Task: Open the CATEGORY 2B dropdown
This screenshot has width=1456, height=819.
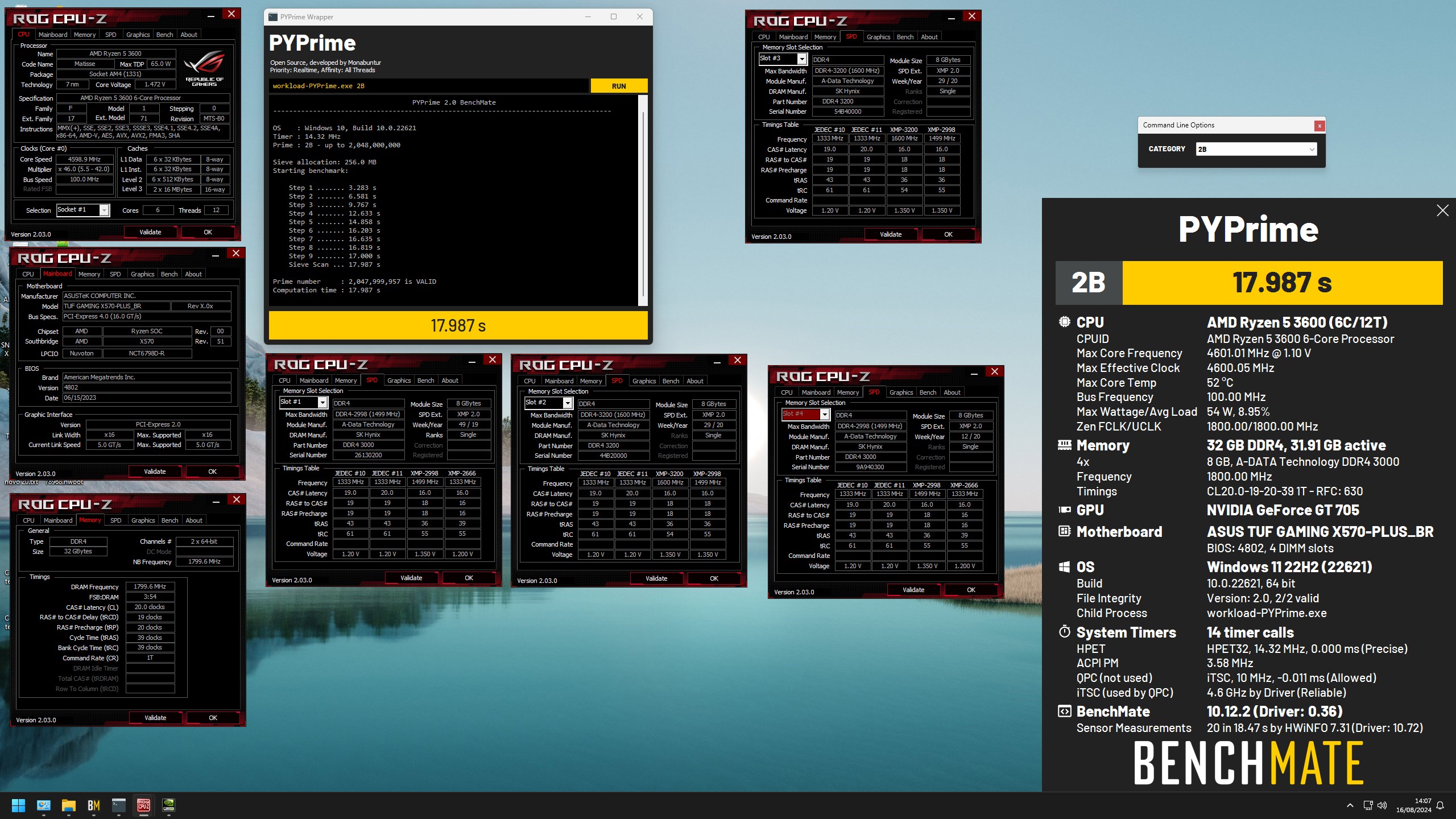Action: (1256, 149)
